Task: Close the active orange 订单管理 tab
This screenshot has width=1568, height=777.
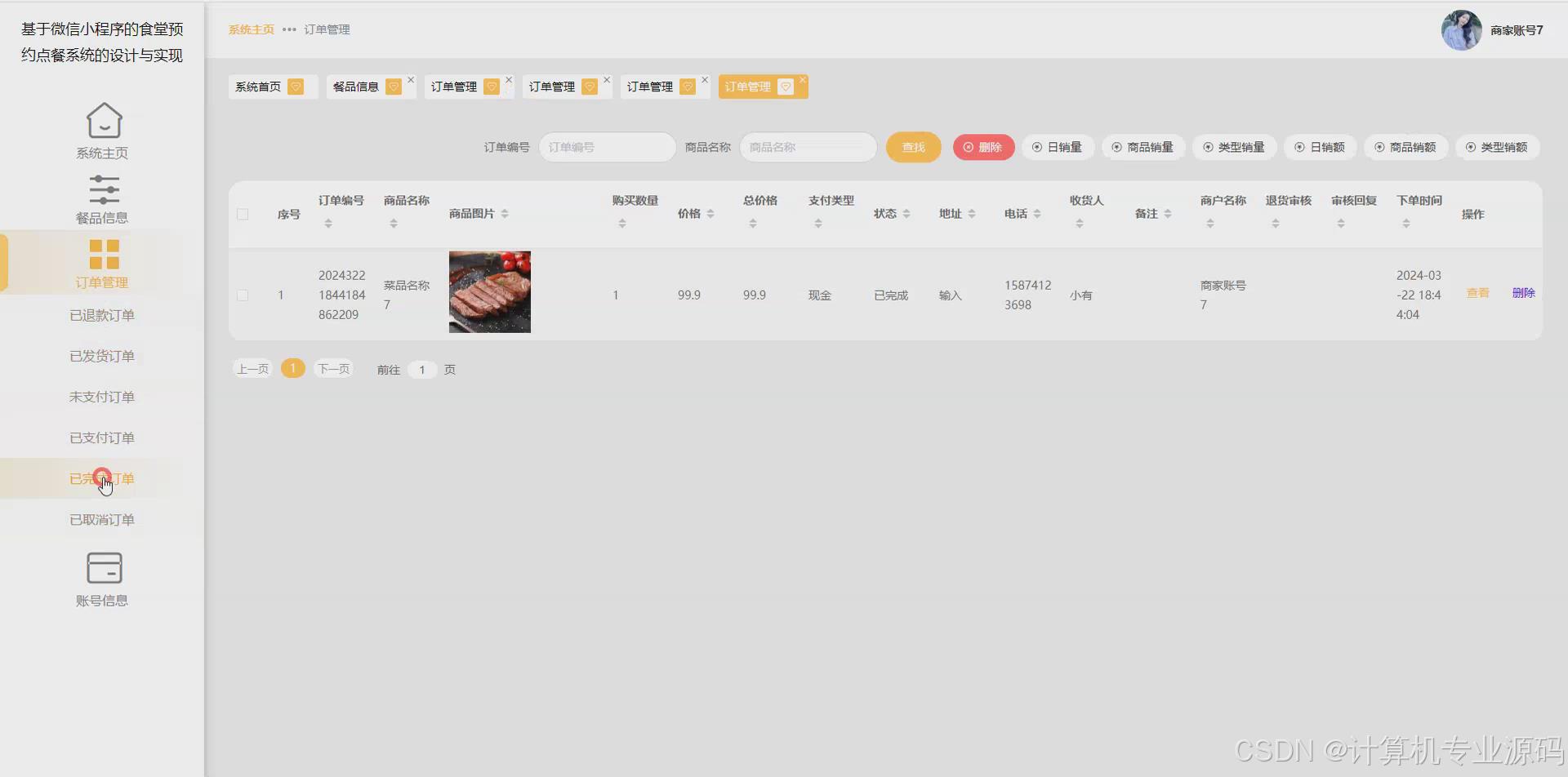Action: 803,79
